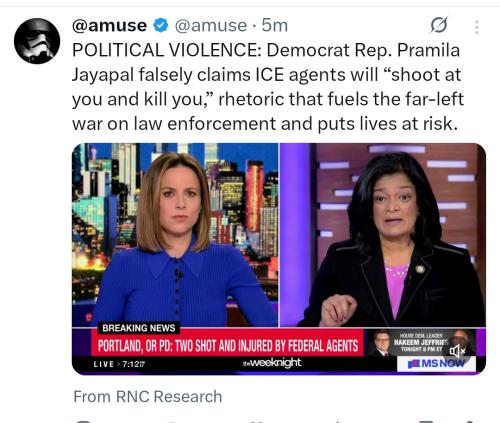Click the BREAKING NEWS label in video
500x423 pixels.
coord(139,328)
